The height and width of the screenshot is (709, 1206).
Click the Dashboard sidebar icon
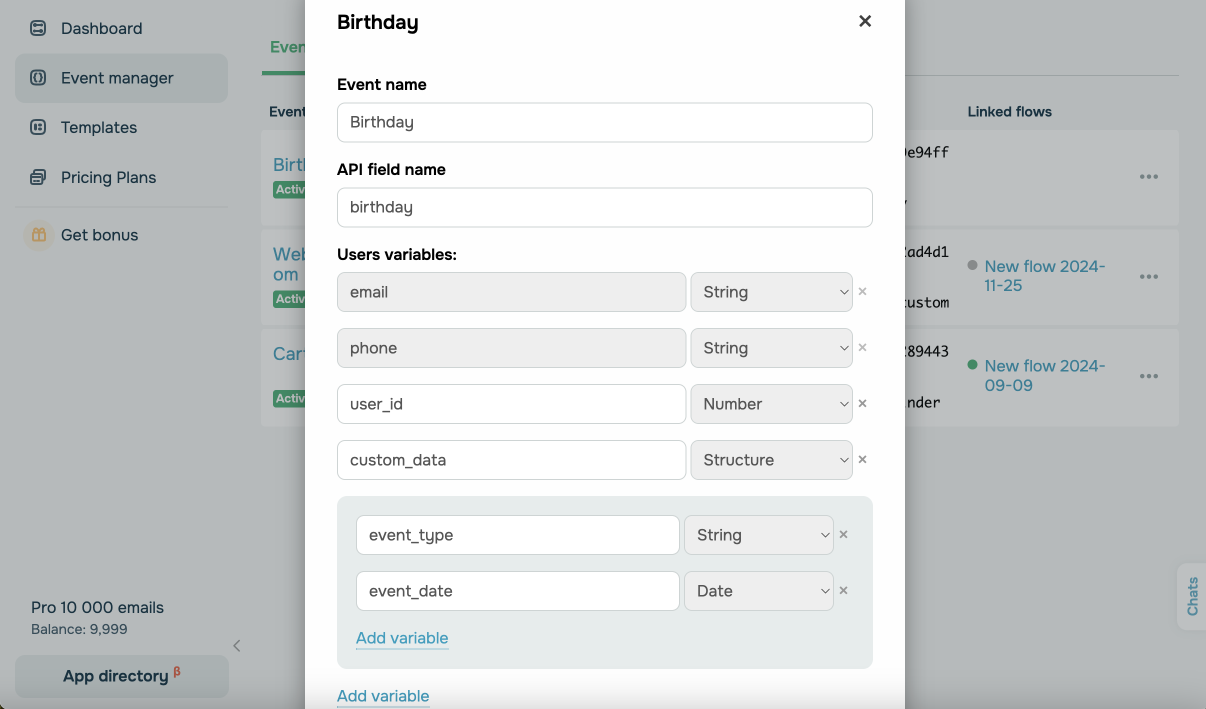(38, 28)
